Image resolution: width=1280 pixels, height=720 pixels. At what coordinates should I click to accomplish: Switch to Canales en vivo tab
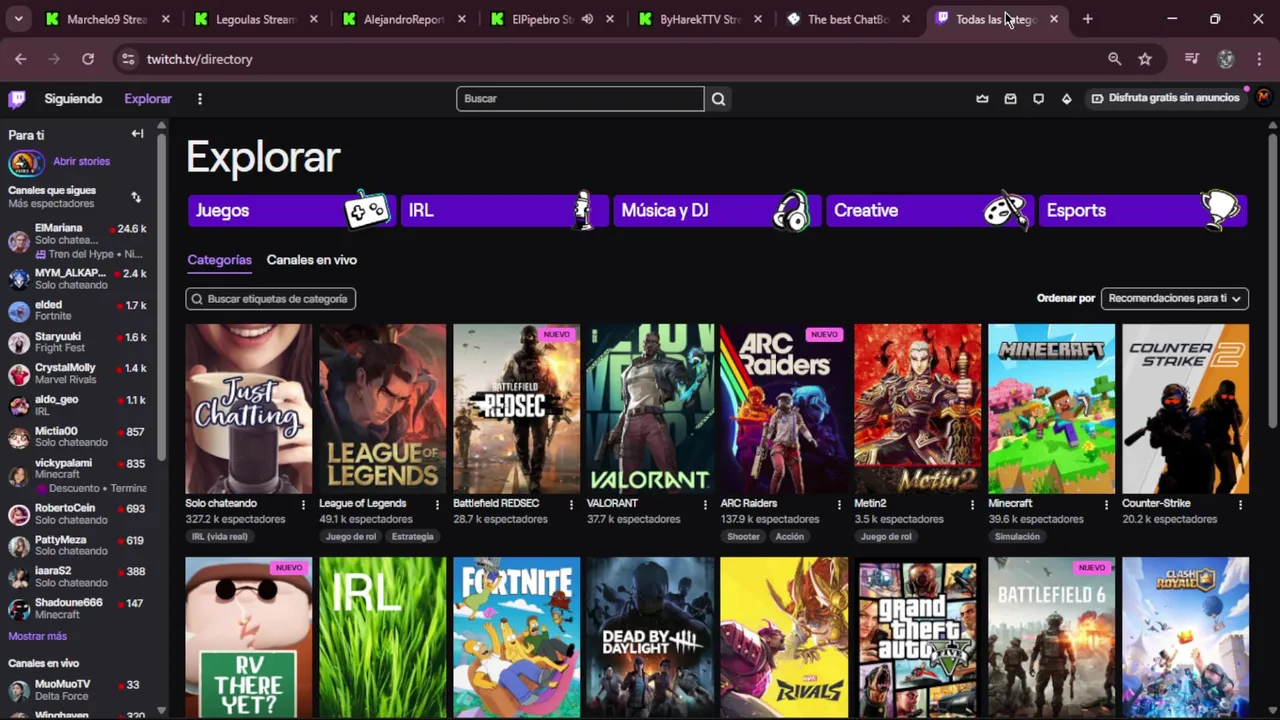coord(311,260)
